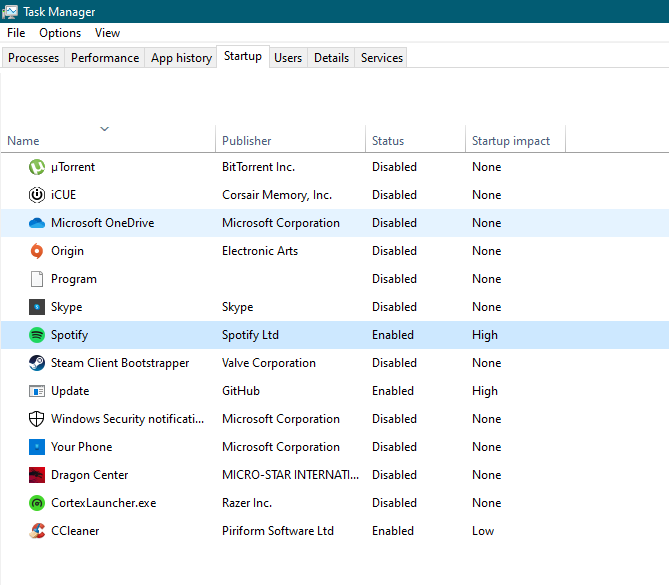The width and height of the screenshot is (669, 585).
Task: Click the Task Manager title bar icon
Action: pyautogui.click(x=9, y=12)
